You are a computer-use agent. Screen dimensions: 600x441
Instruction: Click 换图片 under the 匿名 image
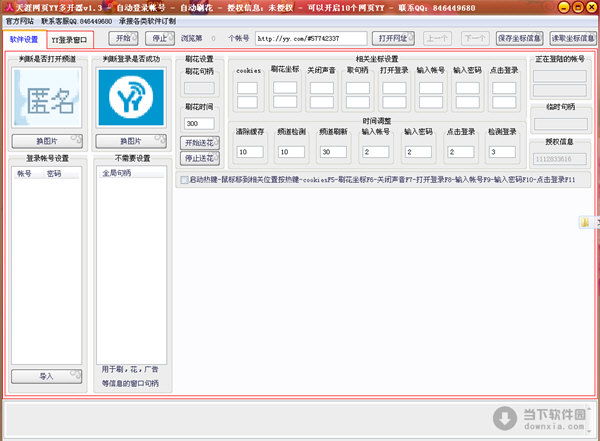point(46,141)
